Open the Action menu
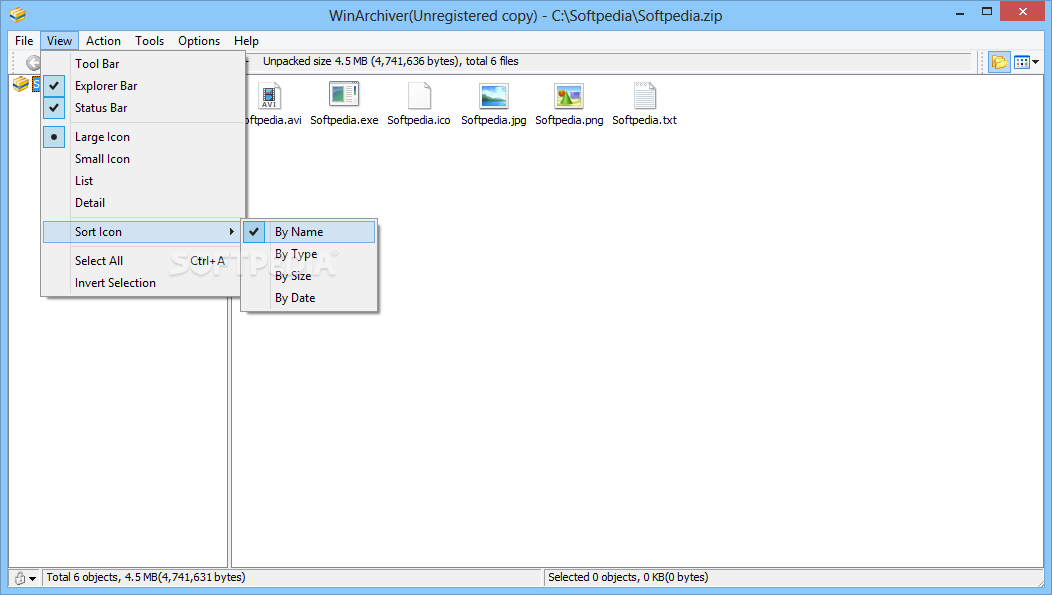This screenshot has width=1052, height=595. click(x=103, y=41)
